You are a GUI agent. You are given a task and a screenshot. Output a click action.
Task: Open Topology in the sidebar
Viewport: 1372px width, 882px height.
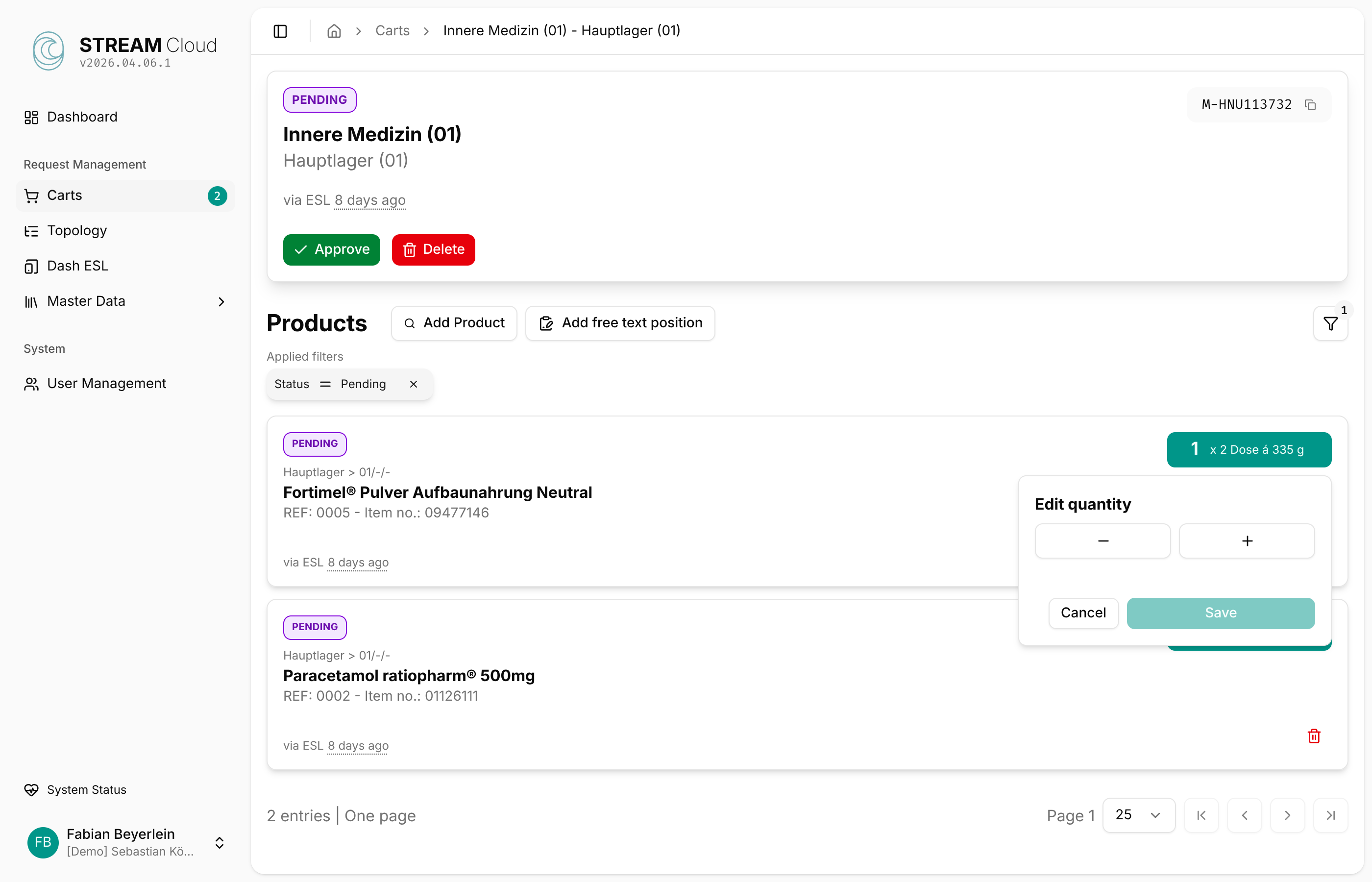(x=77, y=231)
